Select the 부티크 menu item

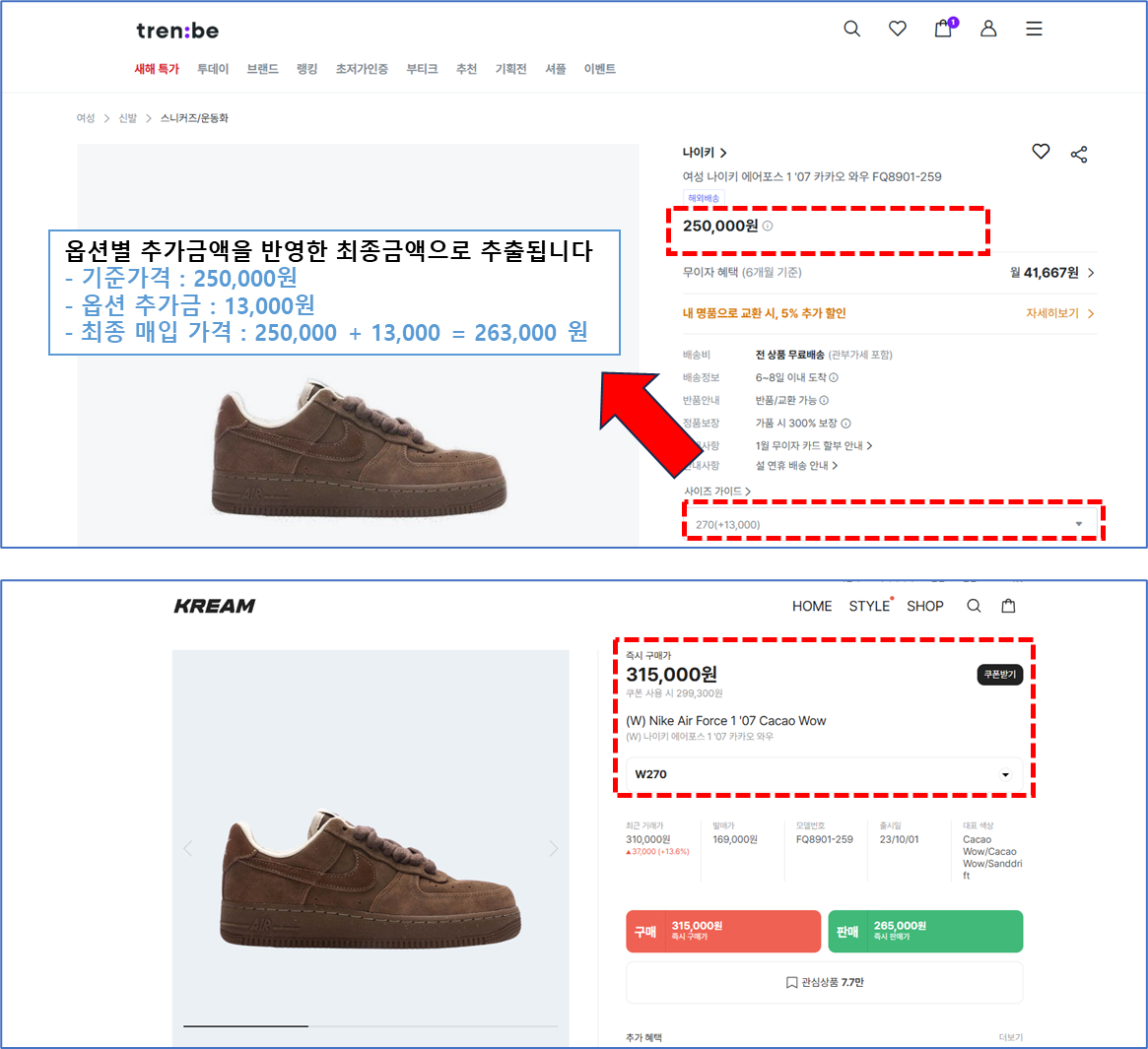click(422, 69)
